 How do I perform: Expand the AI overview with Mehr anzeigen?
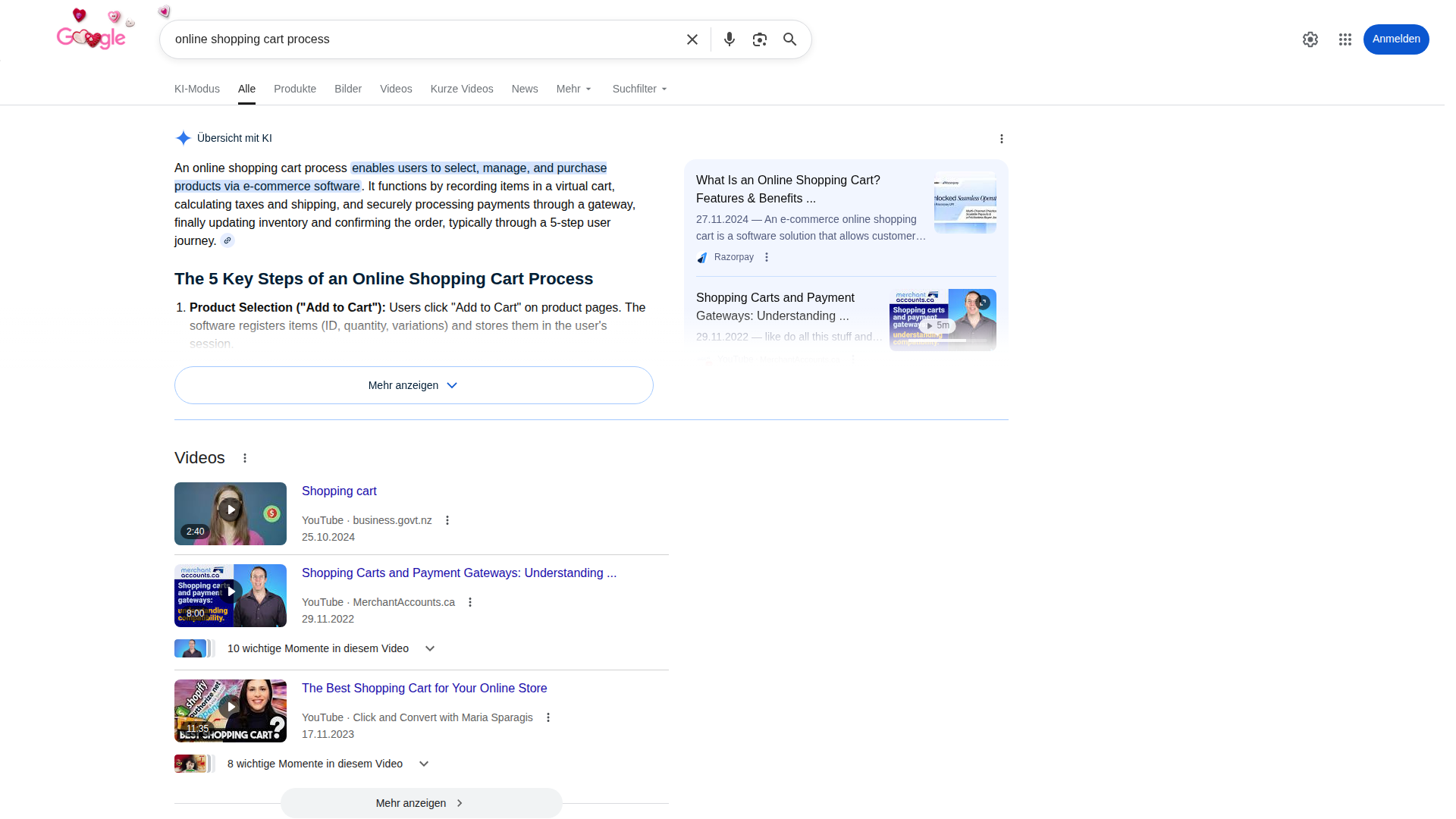click(x=413, y=384)
